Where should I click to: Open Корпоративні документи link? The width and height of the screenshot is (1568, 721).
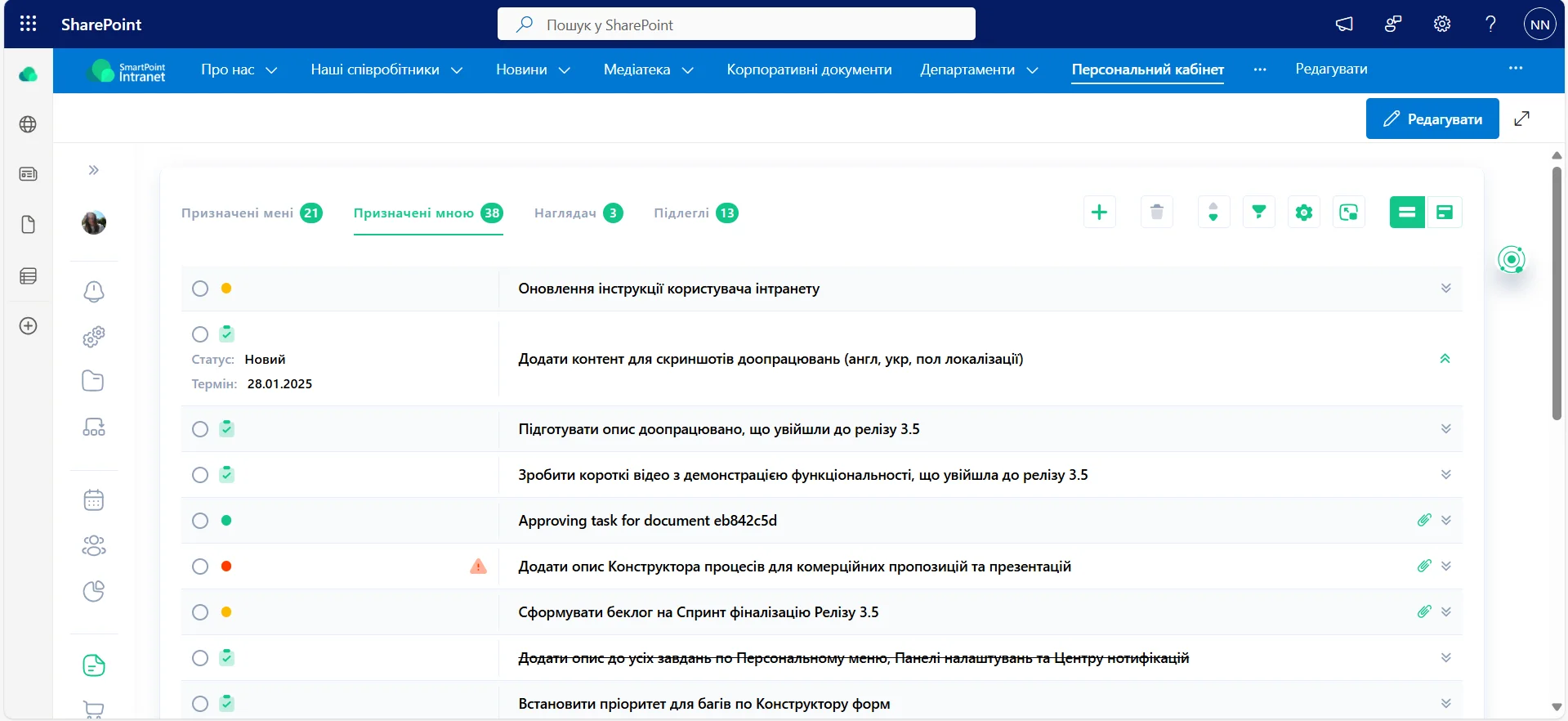(809, 69)
